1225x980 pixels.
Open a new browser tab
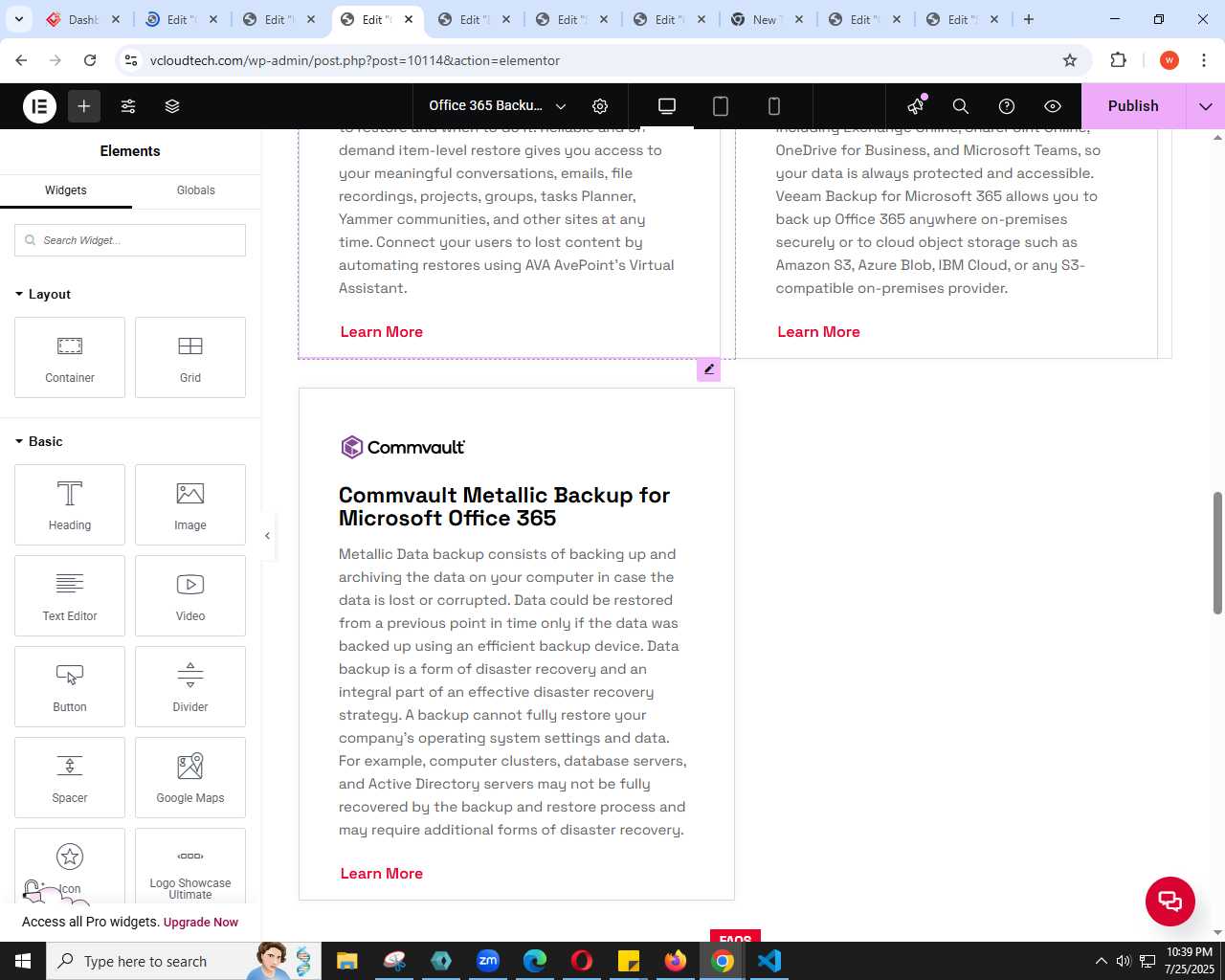[x=1029, y=19]
